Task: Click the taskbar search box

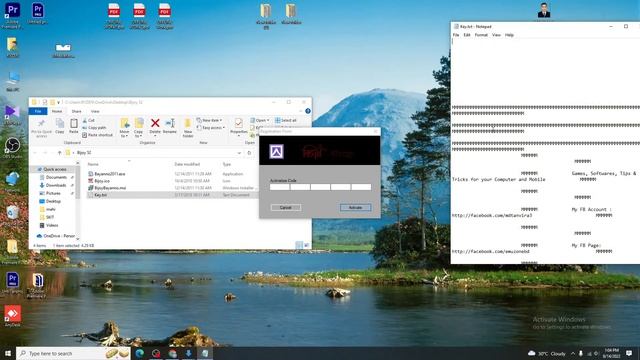Action: (x=73, y=353)
